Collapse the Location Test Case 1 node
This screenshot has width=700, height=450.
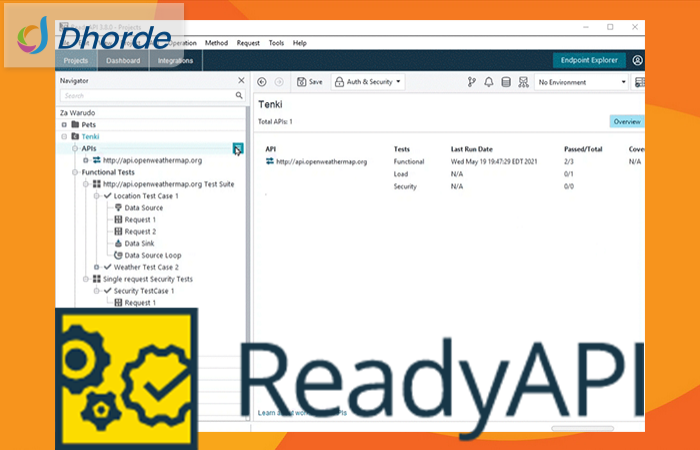(x=96, y=196)
